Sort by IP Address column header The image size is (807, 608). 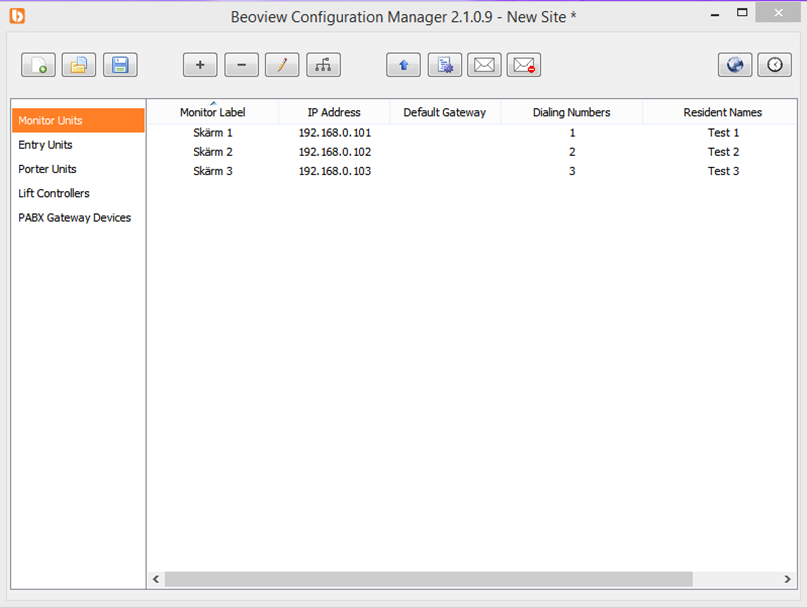334,112
